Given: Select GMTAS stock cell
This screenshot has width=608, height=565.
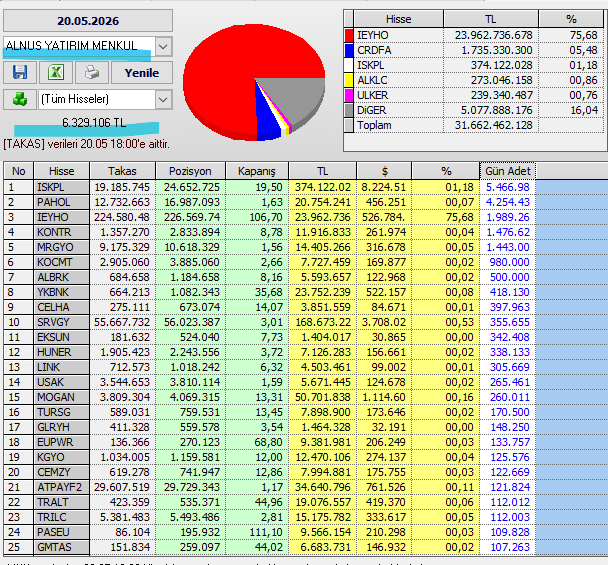Looking at the screenshot, I should [62, 547].
